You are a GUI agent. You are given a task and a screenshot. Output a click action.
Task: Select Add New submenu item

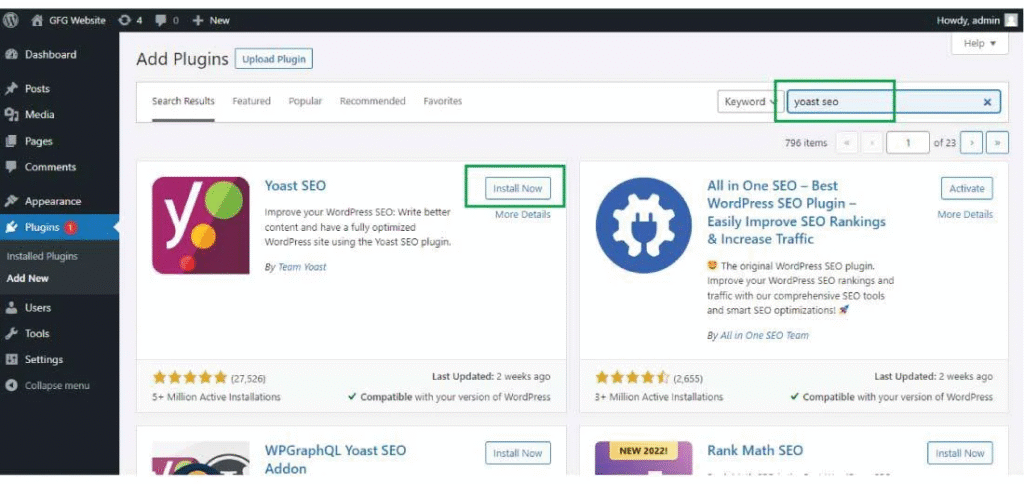27,278
